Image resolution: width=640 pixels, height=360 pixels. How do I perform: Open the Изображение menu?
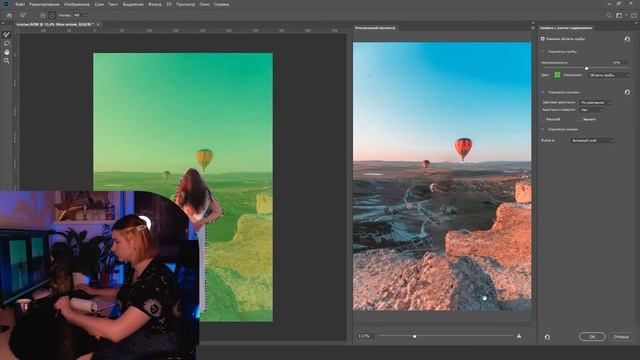click(x=77, y=4)
